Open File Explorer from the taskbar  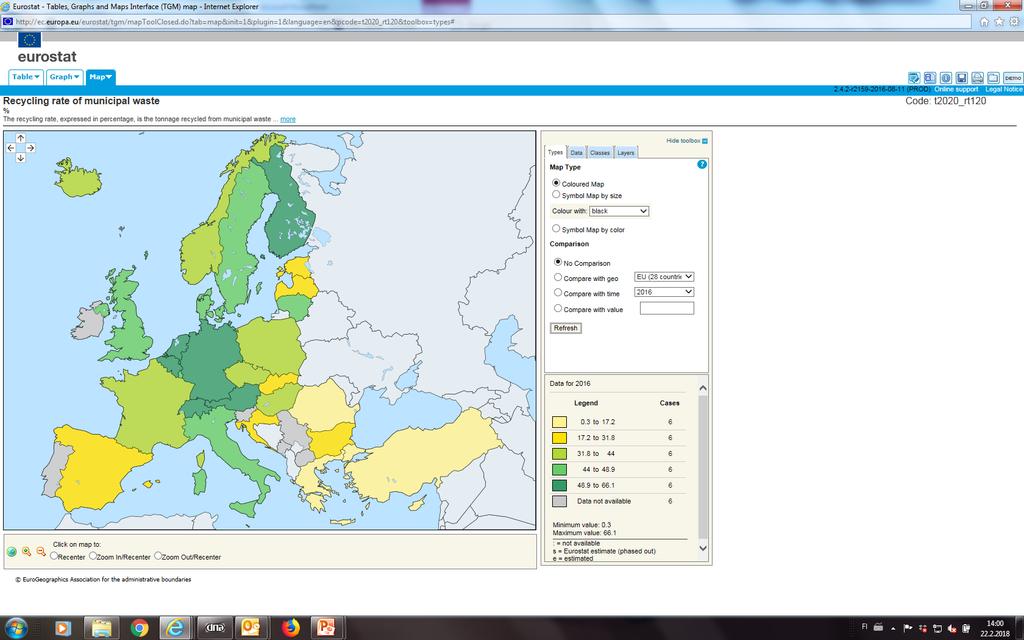pyautogui.click(x=101, y=628)
